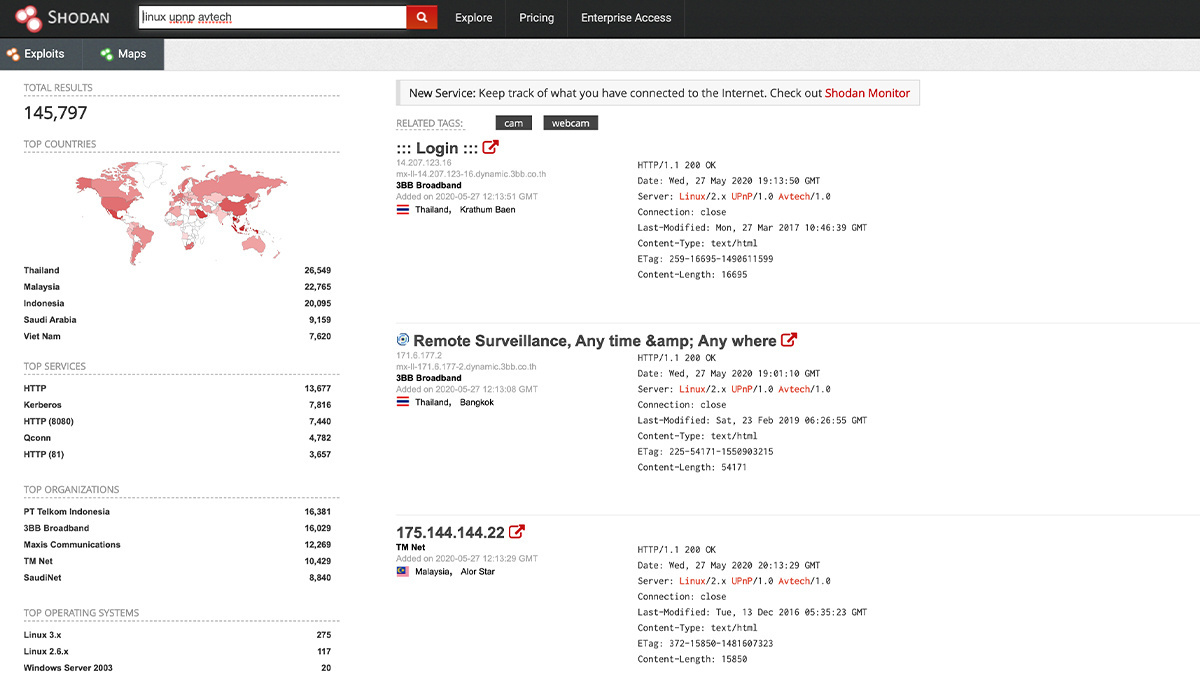Open Enterprise Access in the top navigation
1200x675 pixels.
[x=626, y=18]
